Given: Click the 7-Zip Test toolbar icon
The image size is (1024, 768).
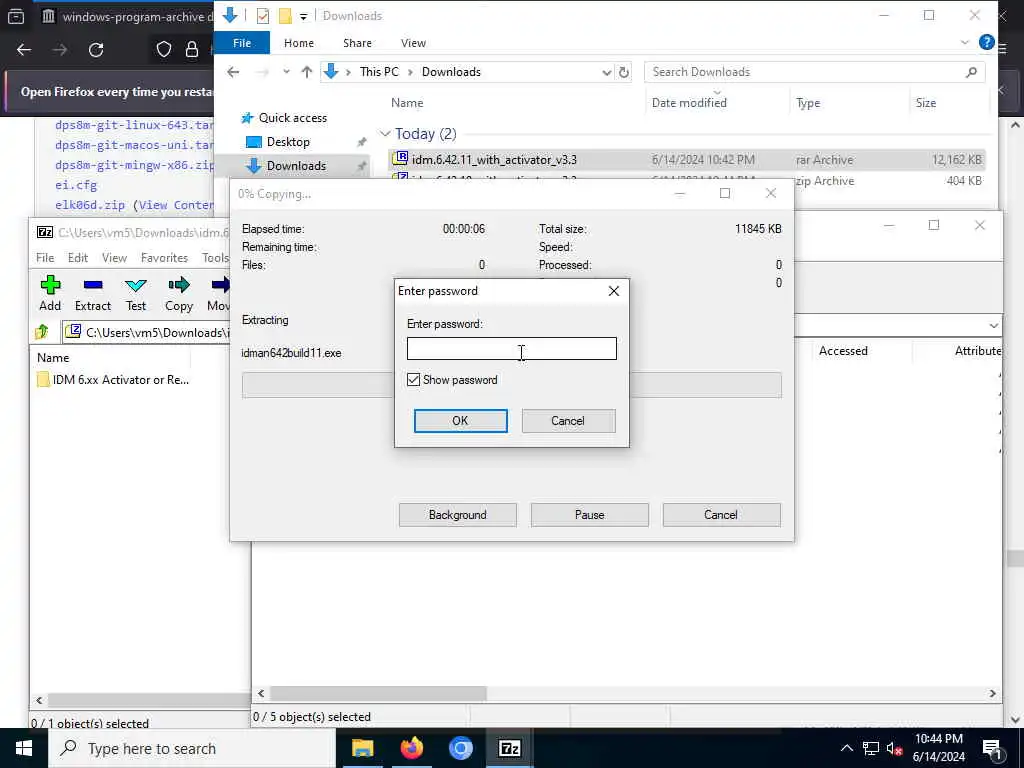Looking at the screenshot, I should click(x=136, y=293).
